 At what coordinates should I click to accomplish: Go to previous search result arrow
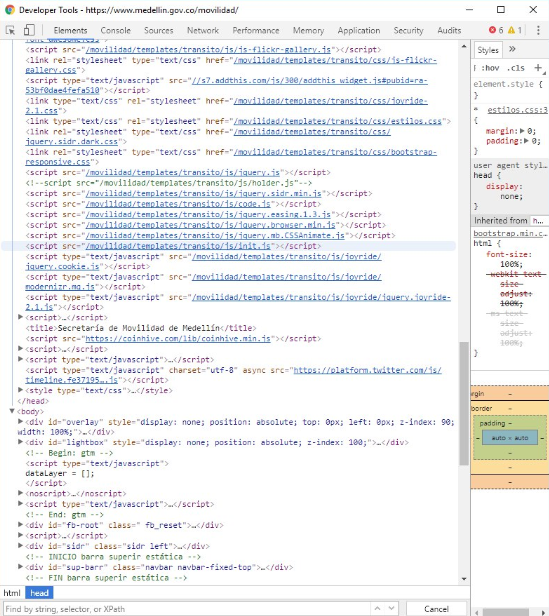[377, 608]
